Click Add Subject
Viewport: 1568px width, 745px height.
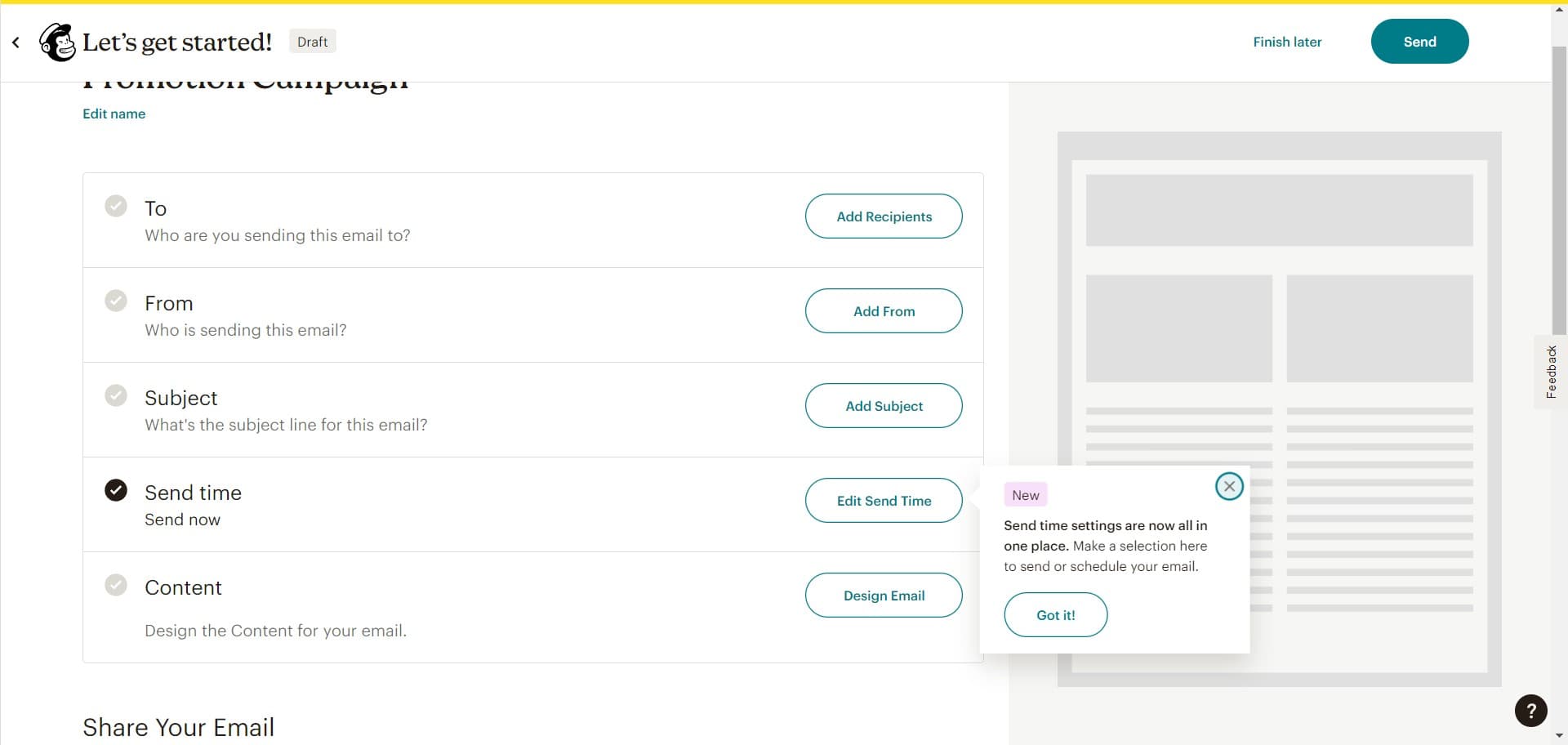click(884, 405)
